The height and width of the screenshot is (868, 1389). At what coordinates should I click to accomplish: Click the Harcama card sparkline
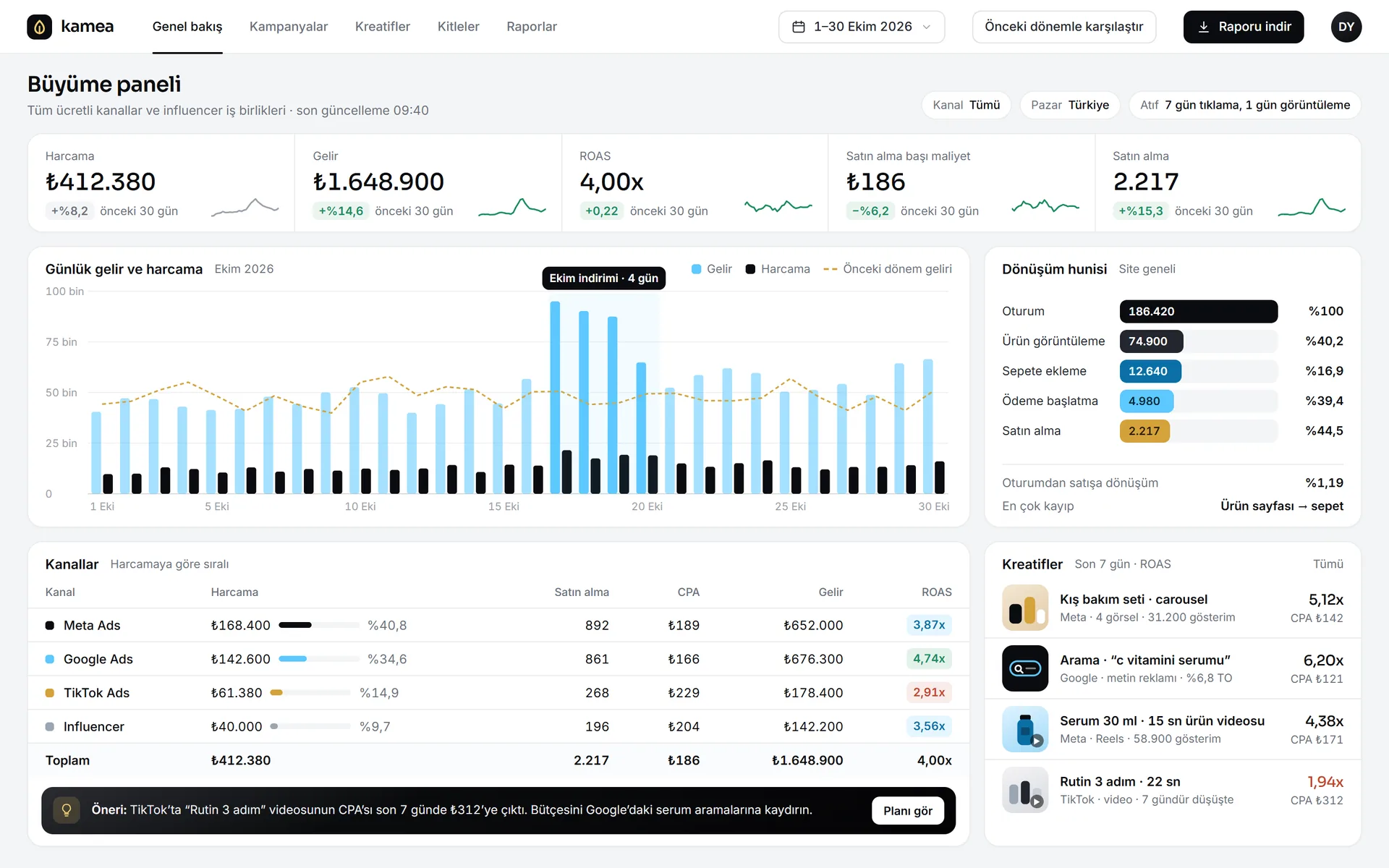point(245,208)
